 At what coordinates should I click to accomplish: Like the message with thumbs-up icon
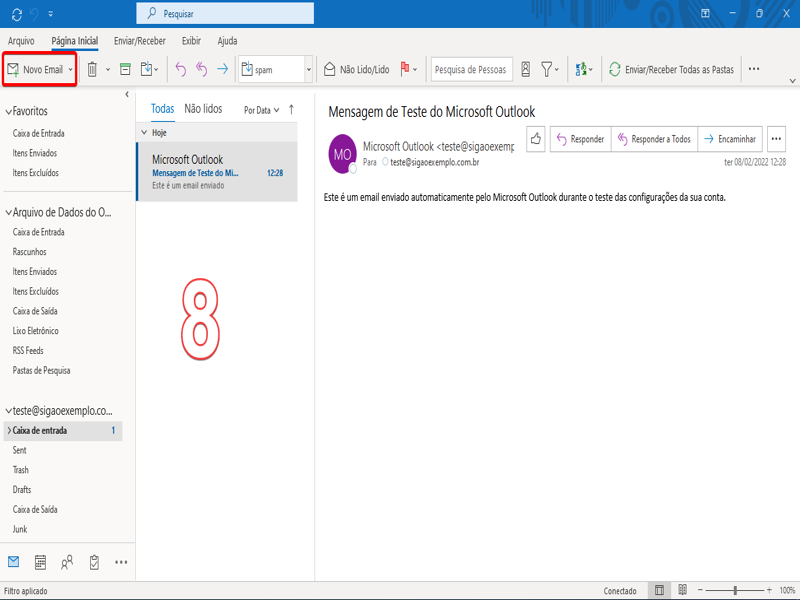[536, 139]
